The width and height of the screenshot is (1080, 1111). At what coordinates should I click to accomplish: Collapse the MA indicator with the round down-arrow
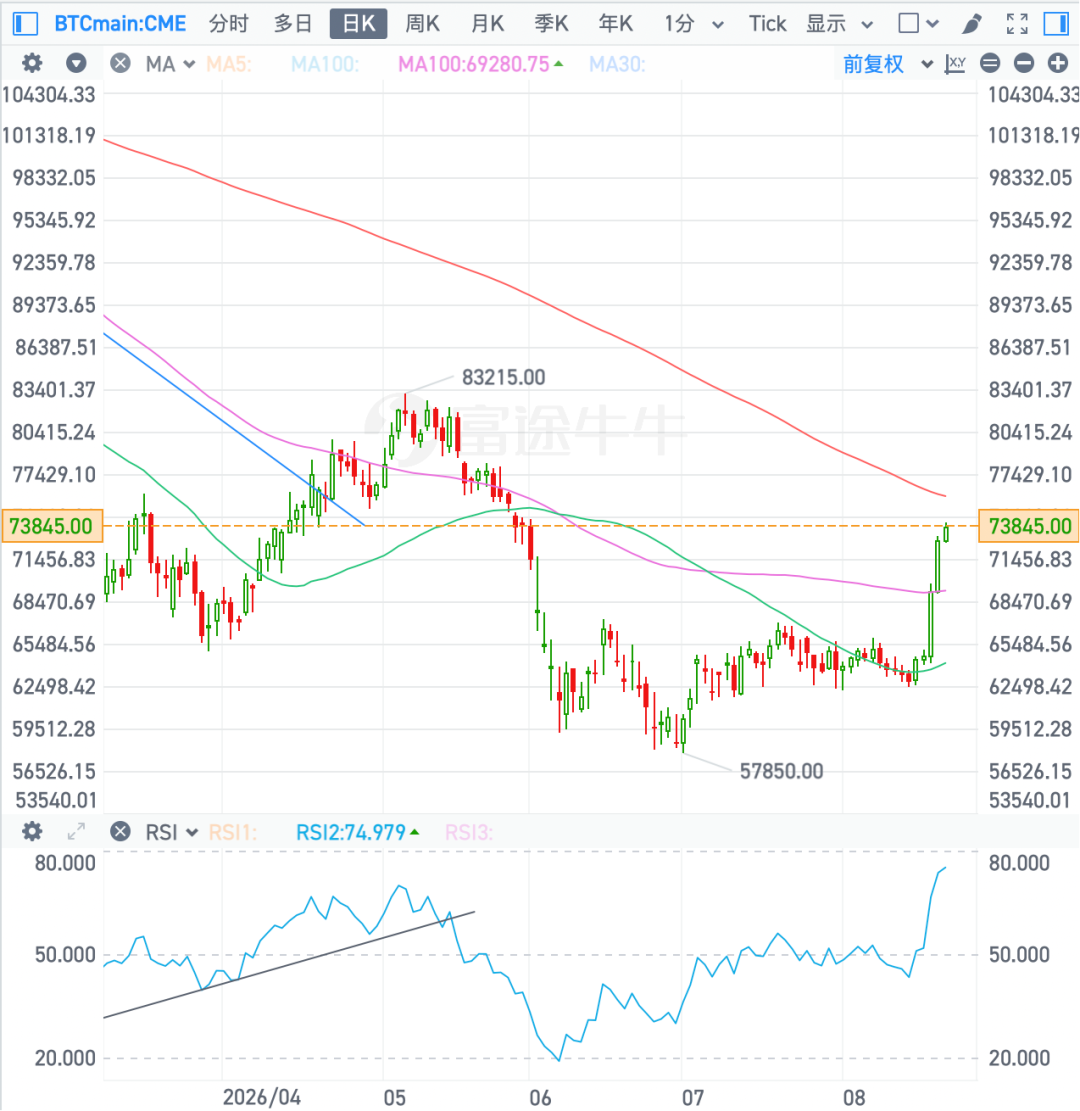pos(76,64)
